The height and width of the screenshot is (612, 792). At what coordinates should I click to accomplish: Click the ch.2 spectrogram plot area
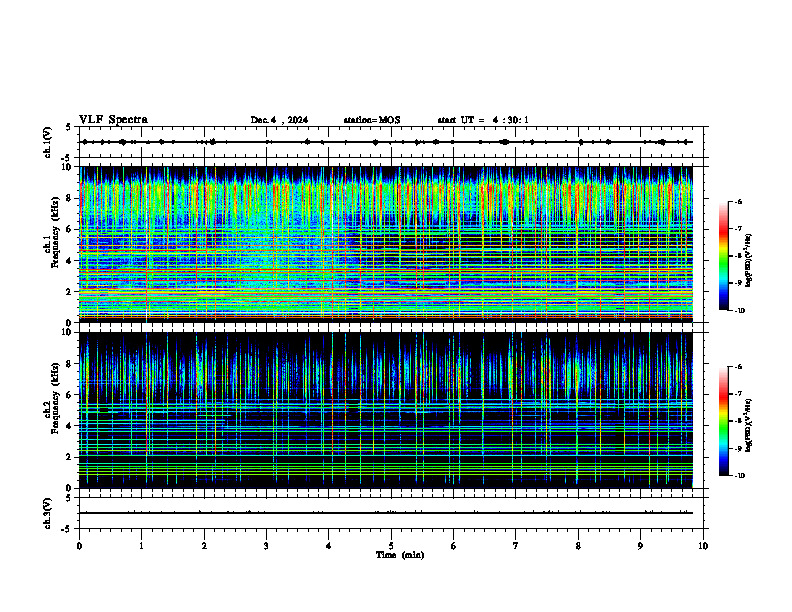[x=386, y=410]
